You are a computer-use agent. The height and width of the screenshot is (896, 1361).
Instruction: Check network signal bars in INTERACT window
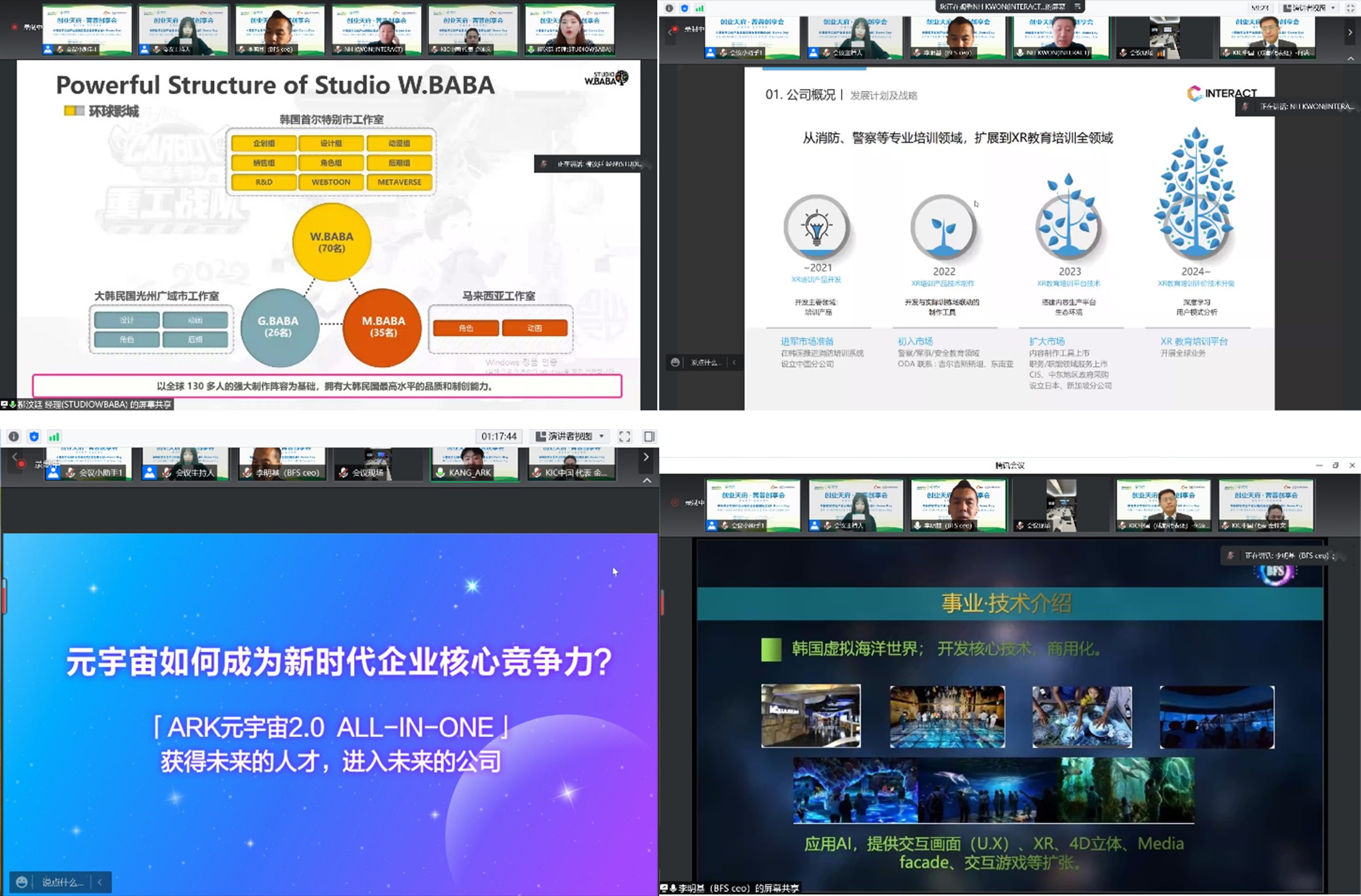click(699, 8)
